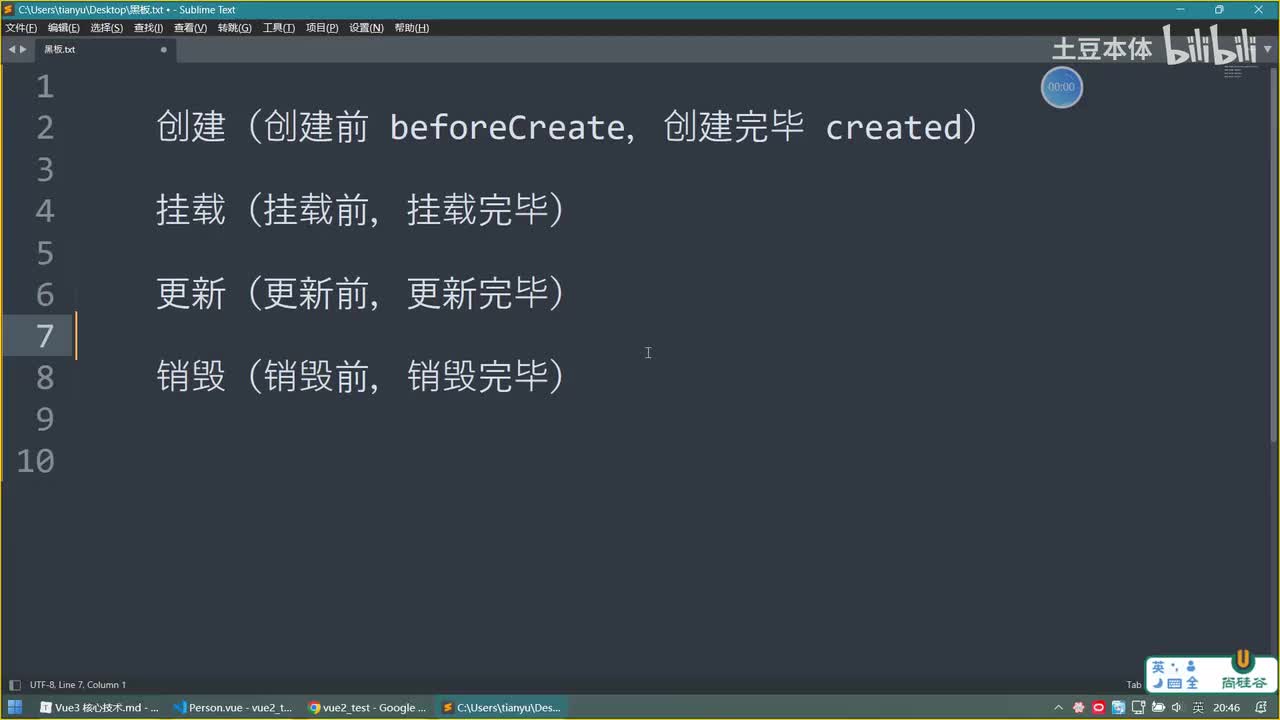Click line number 6 in the gutter
This screenshot has width=1280, height=720.
click(x=45, y=294)
